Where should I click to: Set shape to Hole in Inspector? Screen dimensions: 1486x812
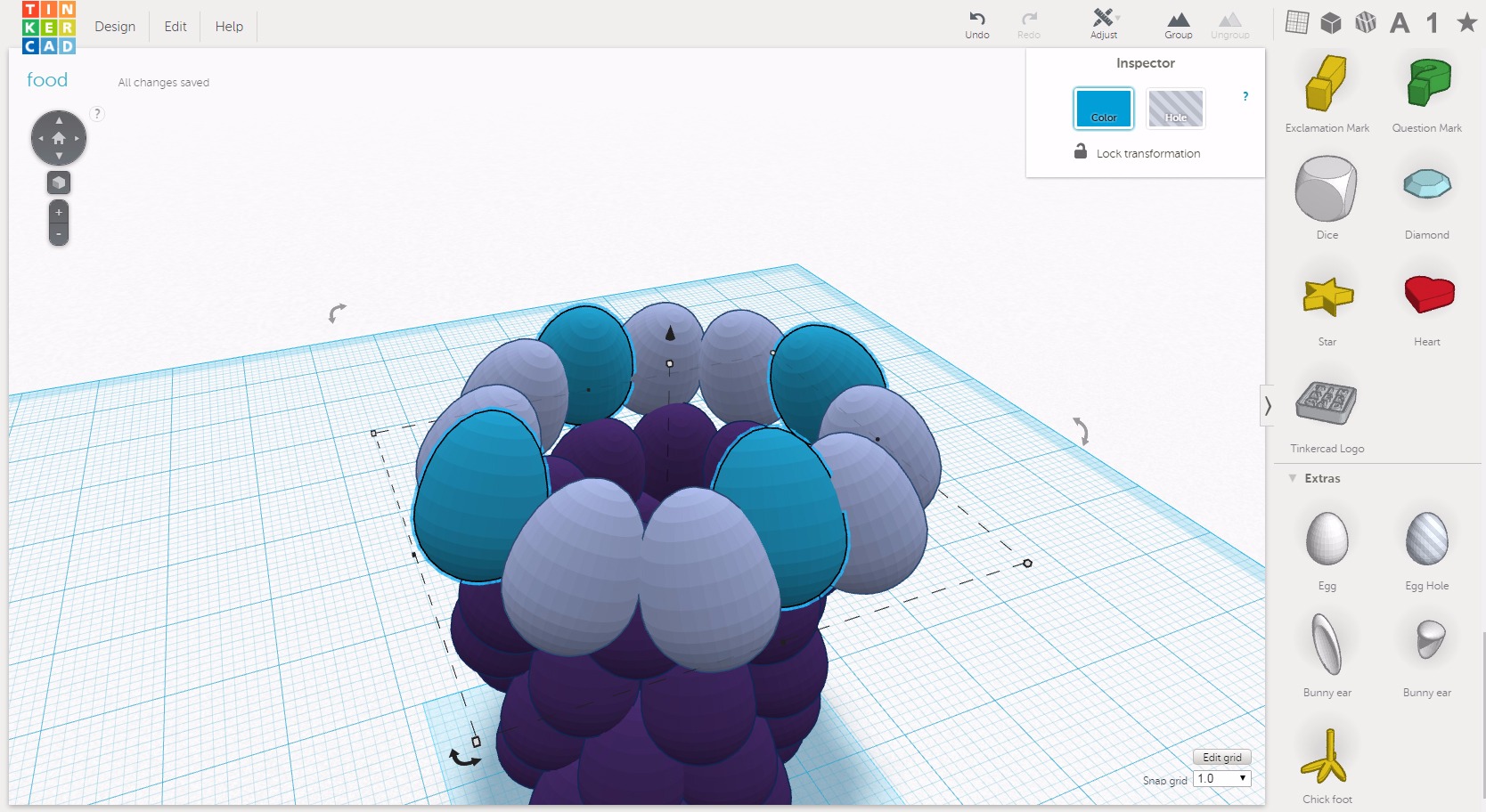click(1176, 109)
